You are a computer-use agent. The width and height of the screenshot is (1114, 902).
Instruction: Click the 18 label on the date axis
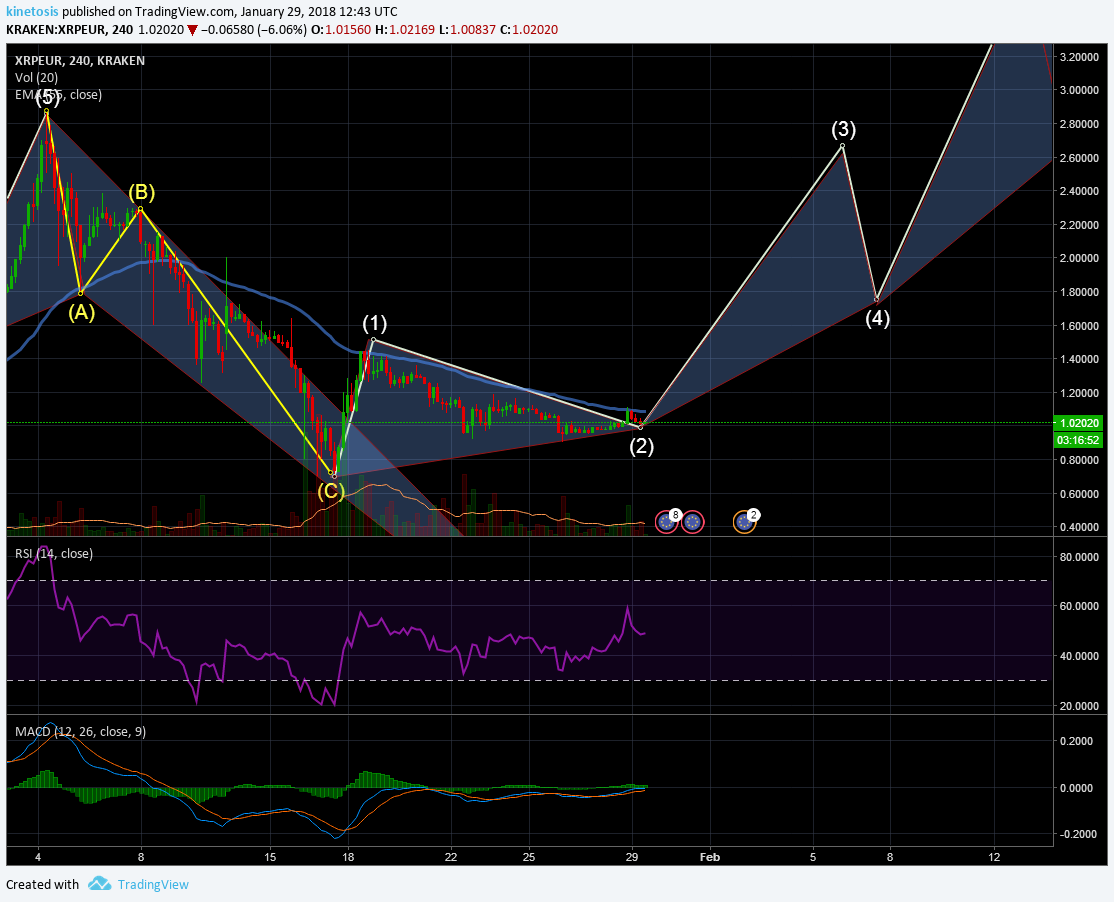[x=347, y=857]
